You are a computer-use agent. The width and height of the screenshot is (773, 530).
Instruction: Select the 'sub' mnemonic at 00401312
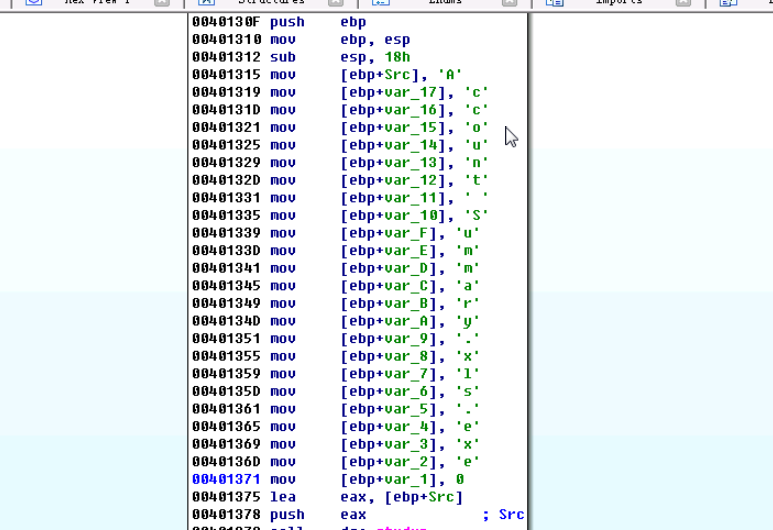click(283, 57)
